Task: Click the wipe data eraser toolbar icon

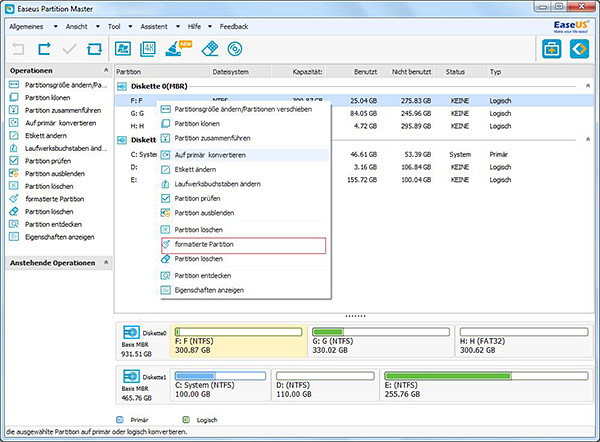Action: pos(210,49)
